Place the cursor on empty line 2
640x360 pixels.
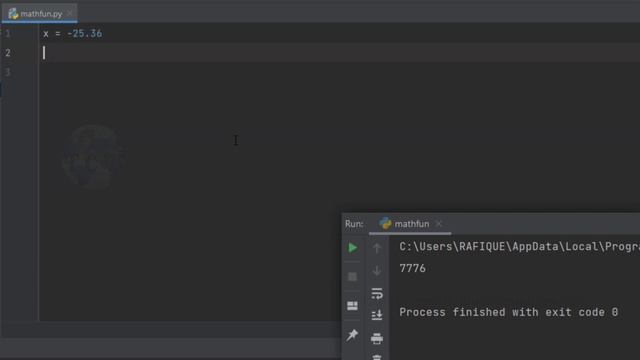pyautogui.click(x=339, y=53)
